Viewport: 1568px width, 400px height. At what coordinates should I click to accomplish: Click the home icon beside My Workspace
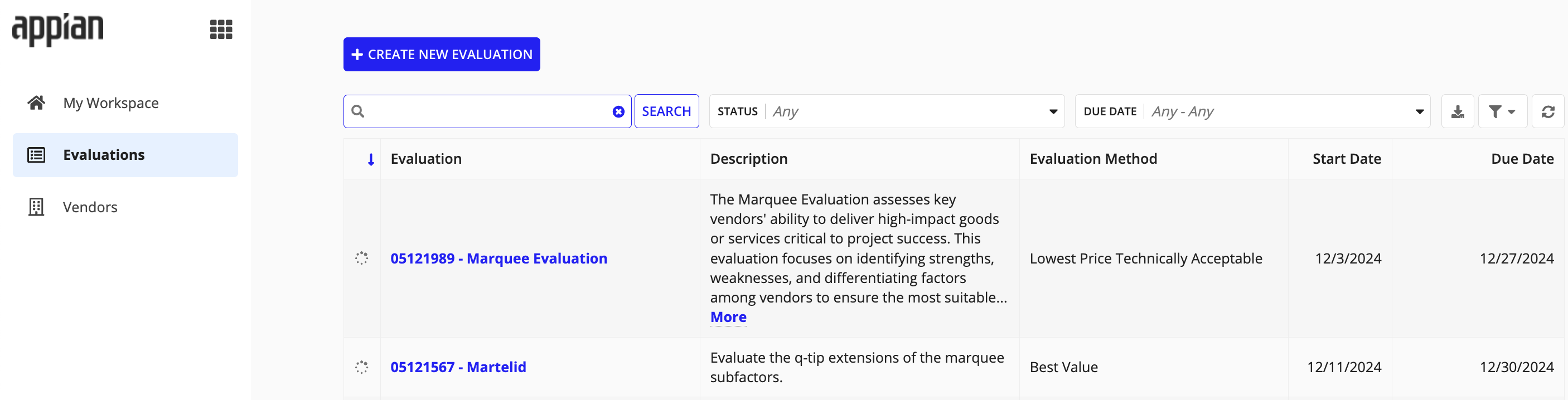(36, 103)
